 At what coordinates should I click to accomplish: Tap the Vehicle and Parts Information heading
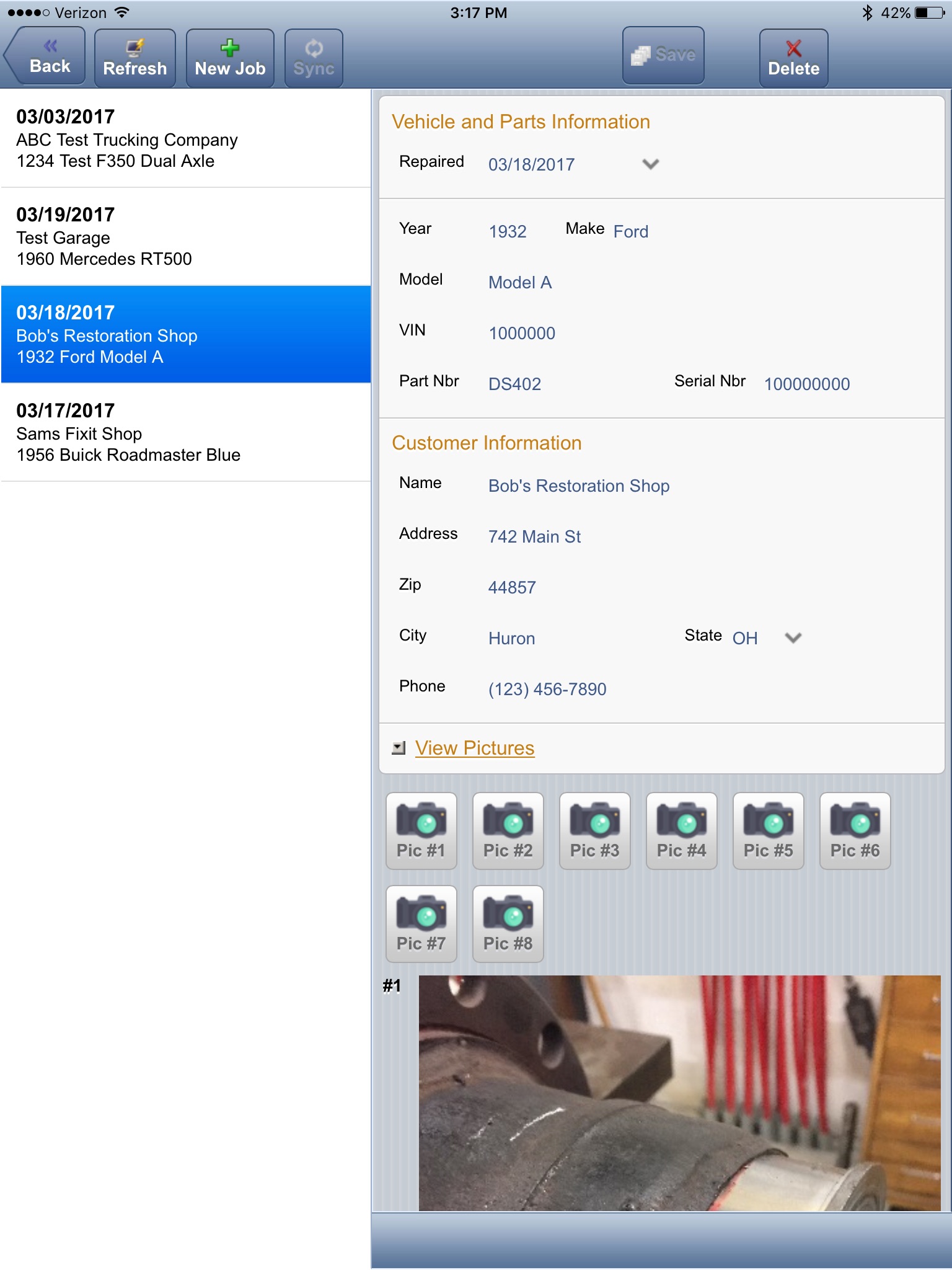521,122
